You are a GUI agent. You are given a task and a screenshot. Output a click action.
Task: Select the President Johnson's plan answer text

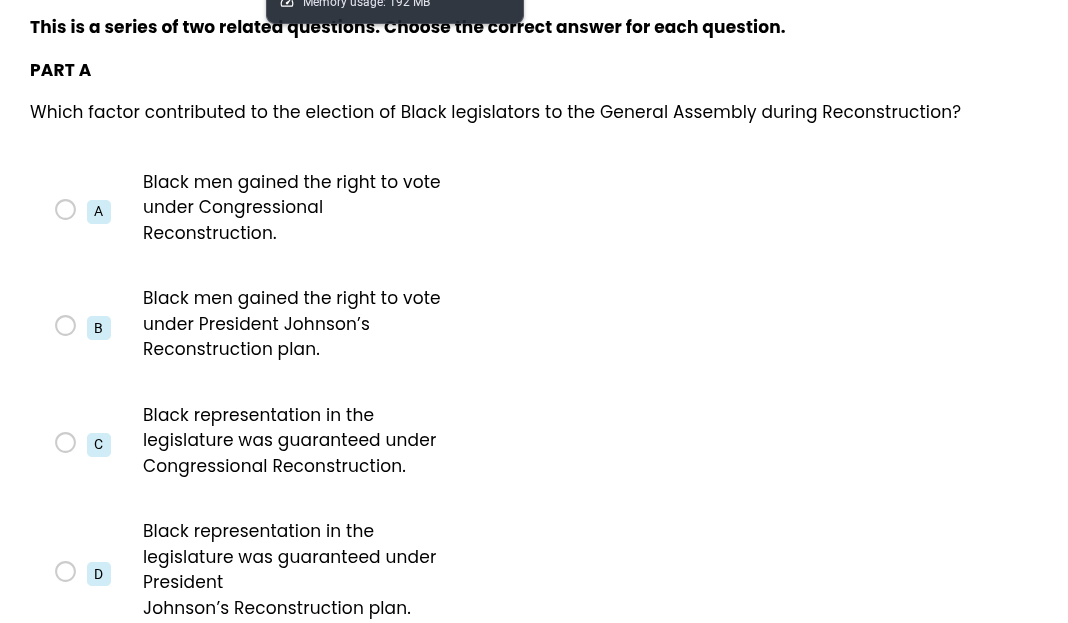291,323
